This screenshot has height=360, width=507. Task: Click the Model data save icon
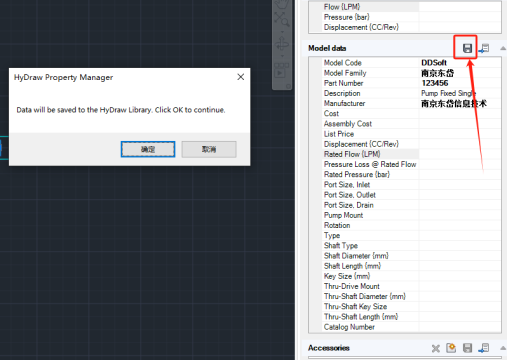[467, 48]
